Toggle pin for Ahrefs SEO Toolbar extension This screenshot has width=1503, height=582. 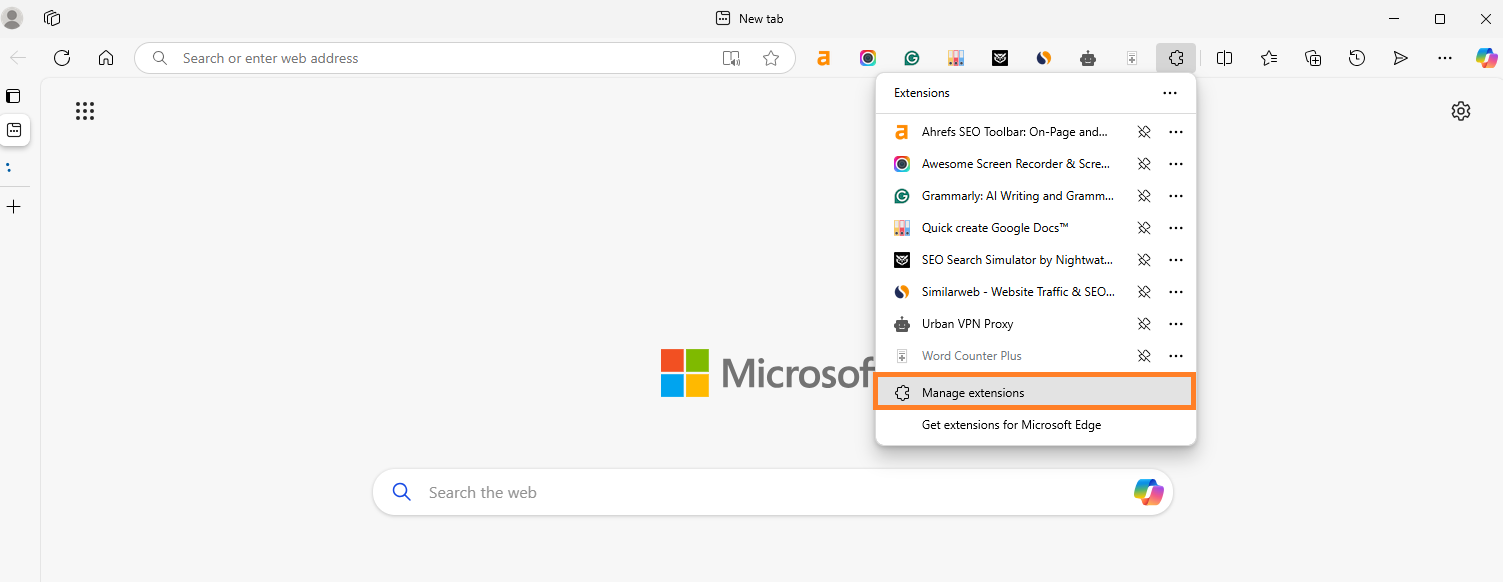tap(1144, 132)
